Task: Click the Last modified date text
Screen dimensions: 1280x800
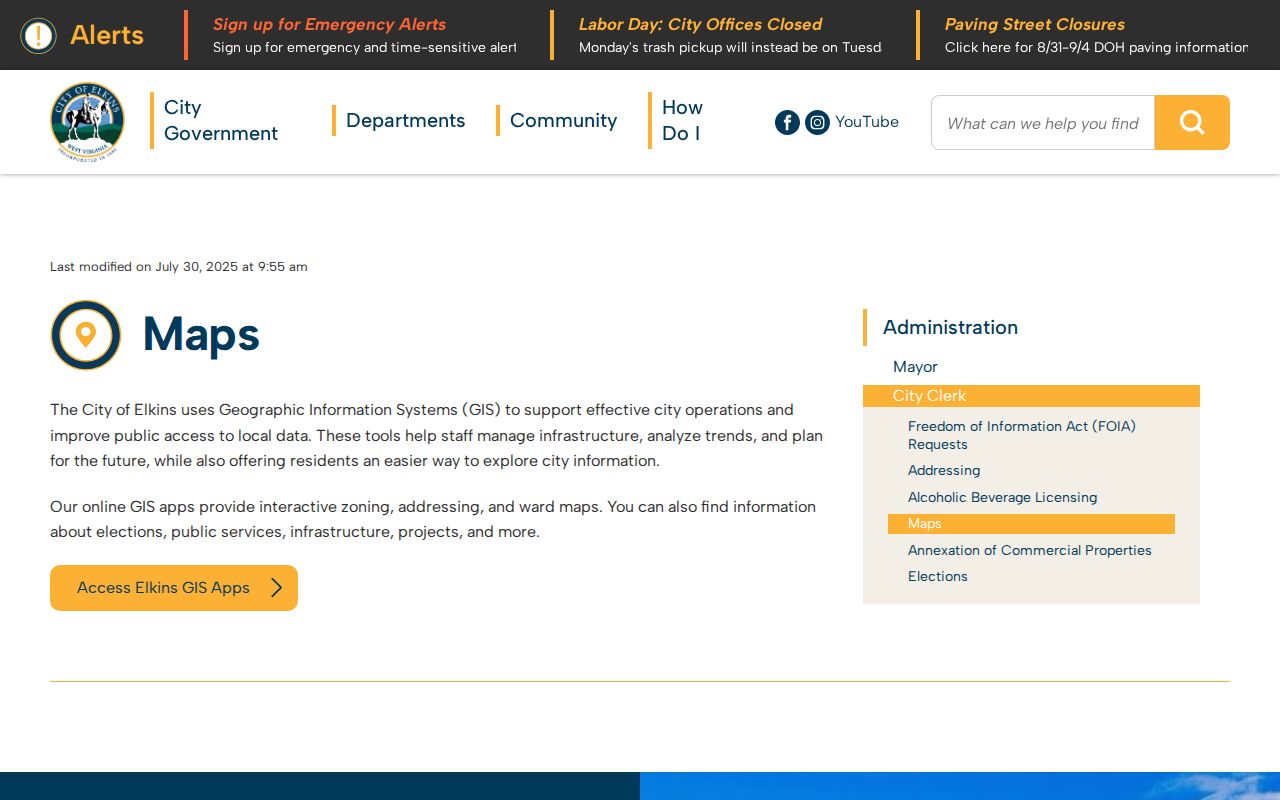Action: [x=179, y=267]
